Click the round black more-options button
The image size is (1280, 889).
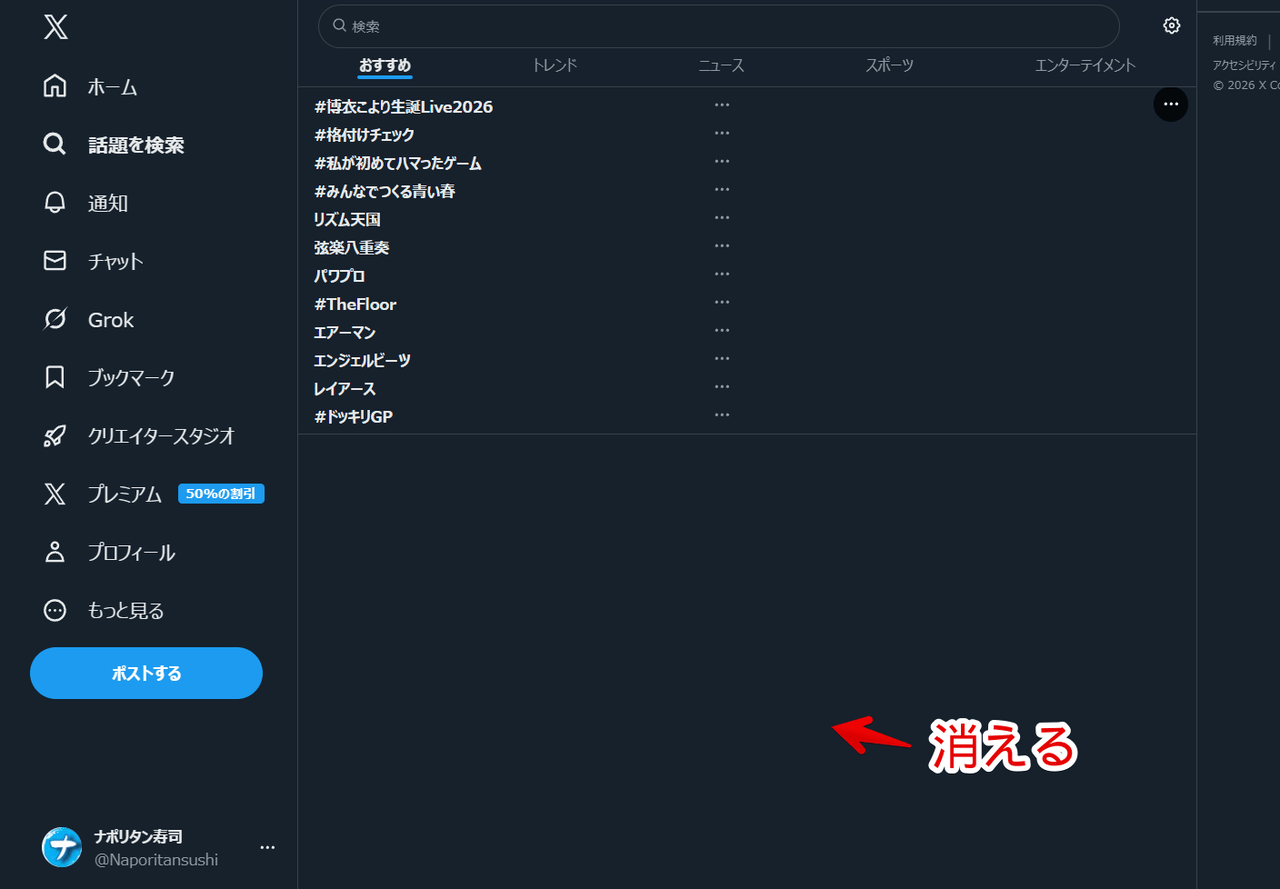(1171, 104)
